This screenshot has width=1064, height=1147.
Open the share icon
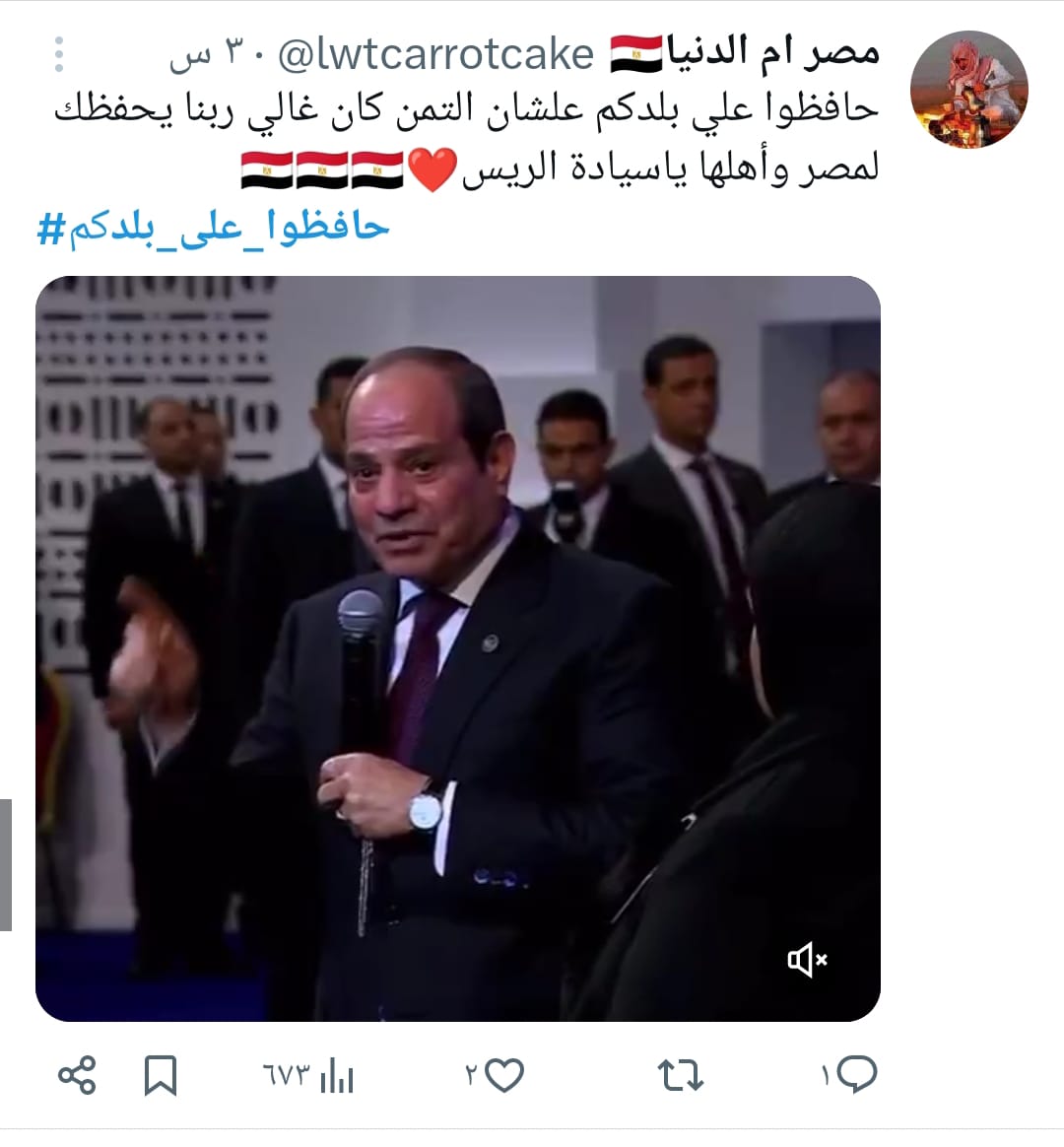pyautogui.click(x=77, y=1075)
